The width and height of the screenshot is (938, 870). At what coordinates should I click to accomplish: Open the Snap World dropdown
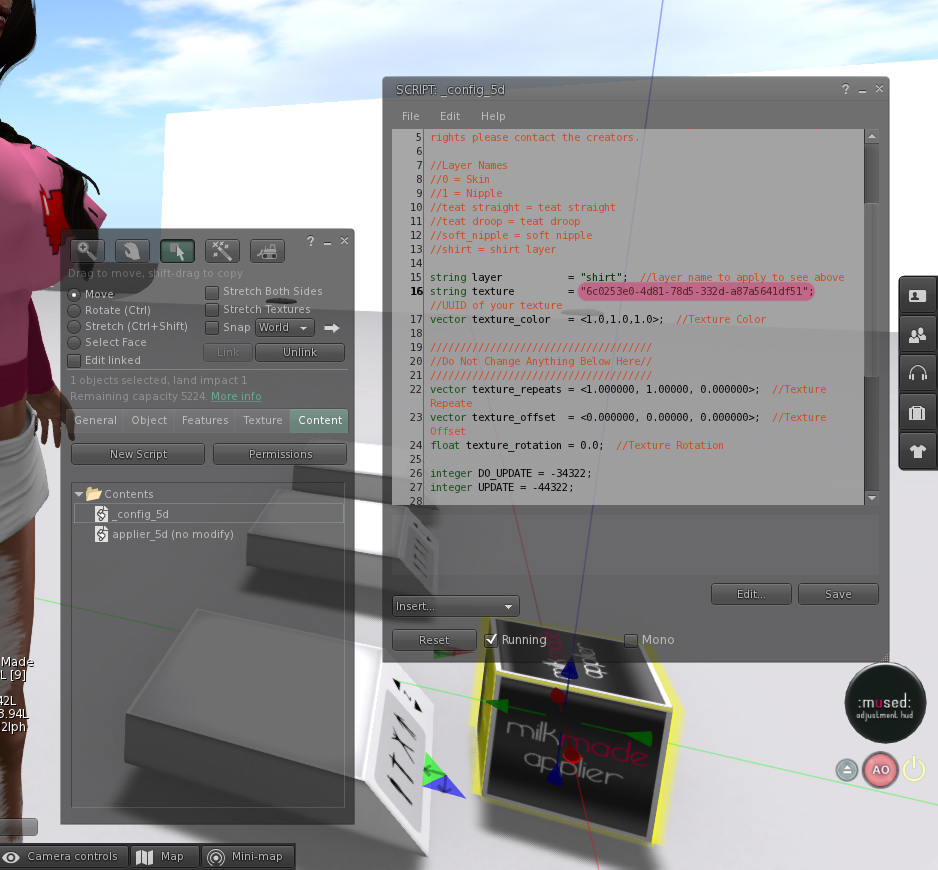(284, 328)
